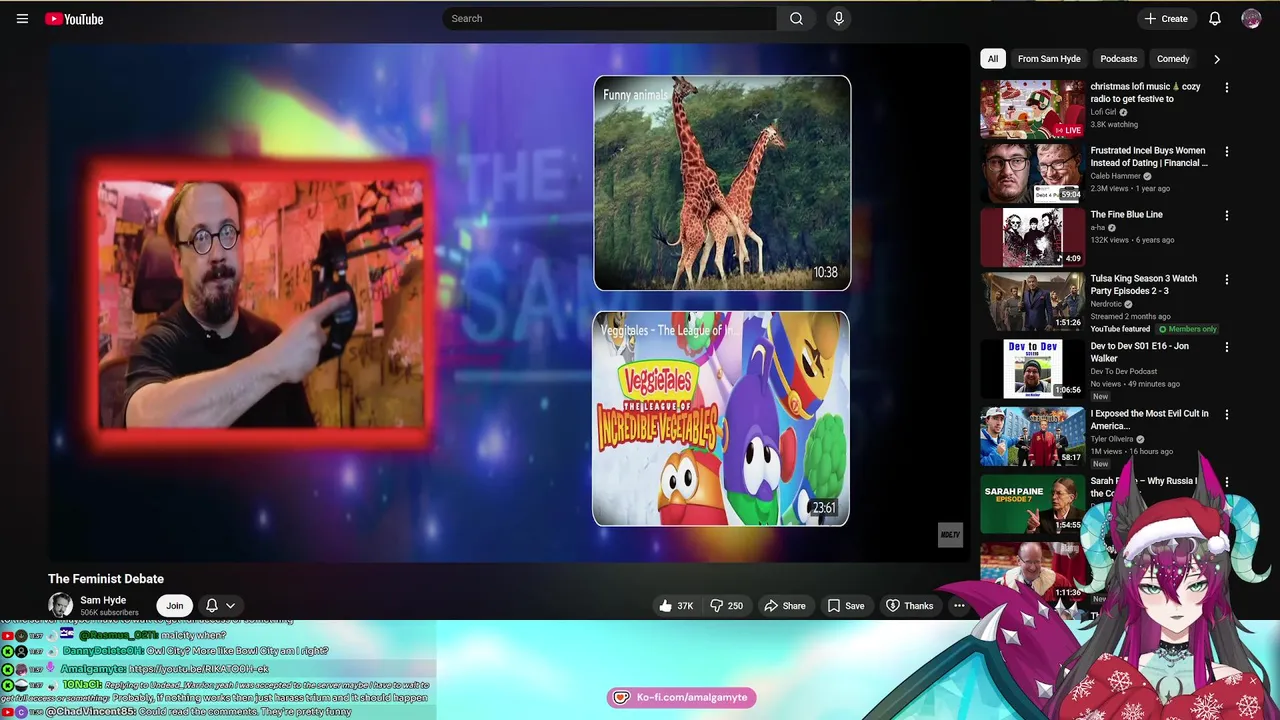Open the Create menu
This screenshot has width=1280, height=720.
point(1166,18)
